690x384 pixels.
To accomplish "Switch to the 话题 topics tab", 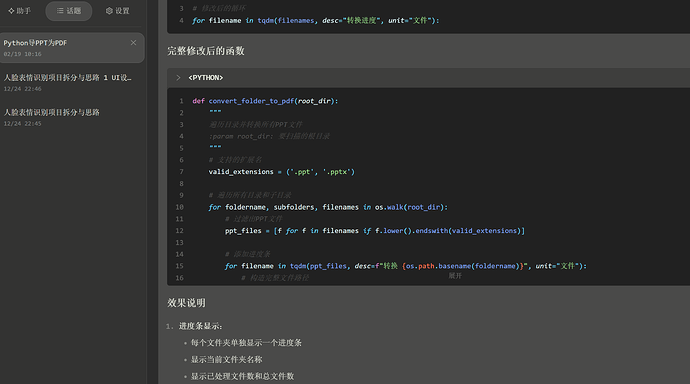I will click(69, 11).
